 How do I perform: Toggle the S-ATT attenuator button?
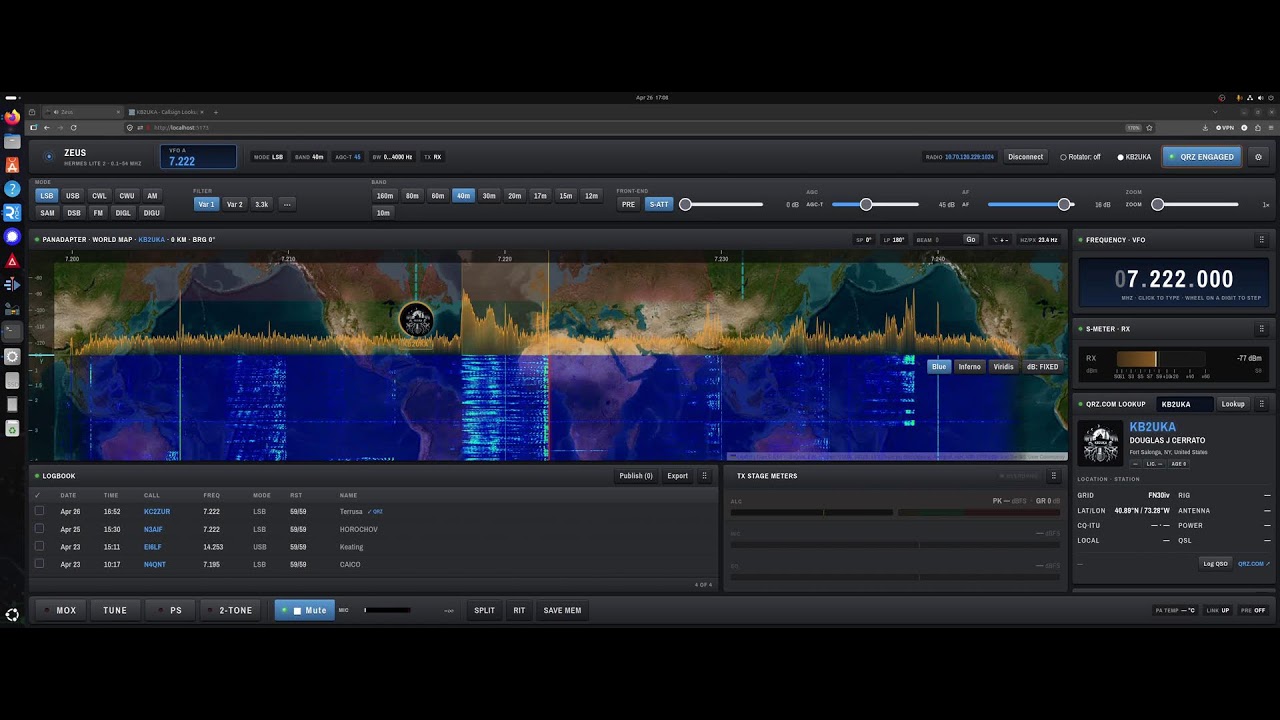pos(659,204)
